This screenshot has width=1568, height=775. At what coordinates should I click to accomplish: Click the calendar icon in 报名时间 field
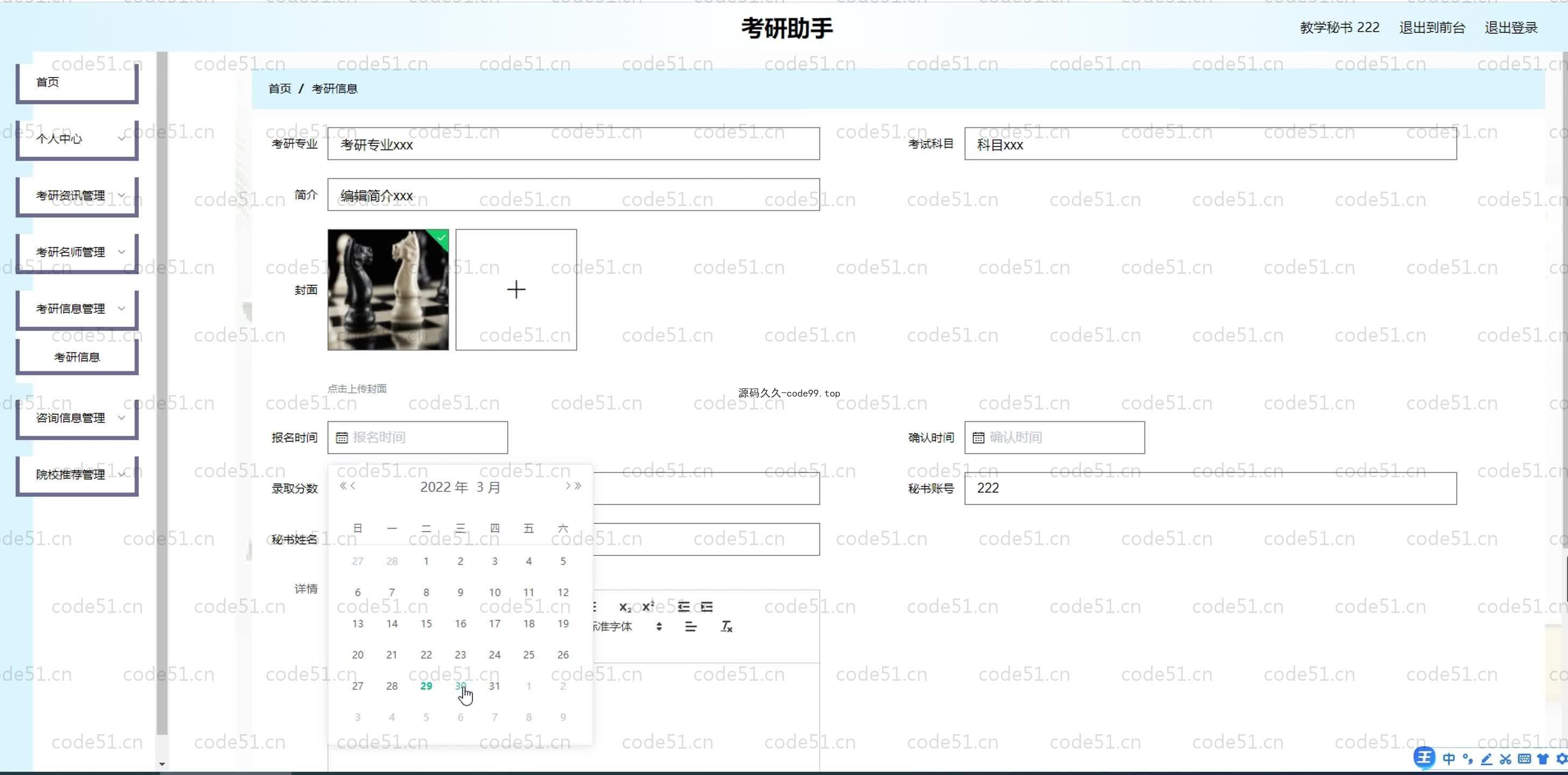[x=342, y=438]
